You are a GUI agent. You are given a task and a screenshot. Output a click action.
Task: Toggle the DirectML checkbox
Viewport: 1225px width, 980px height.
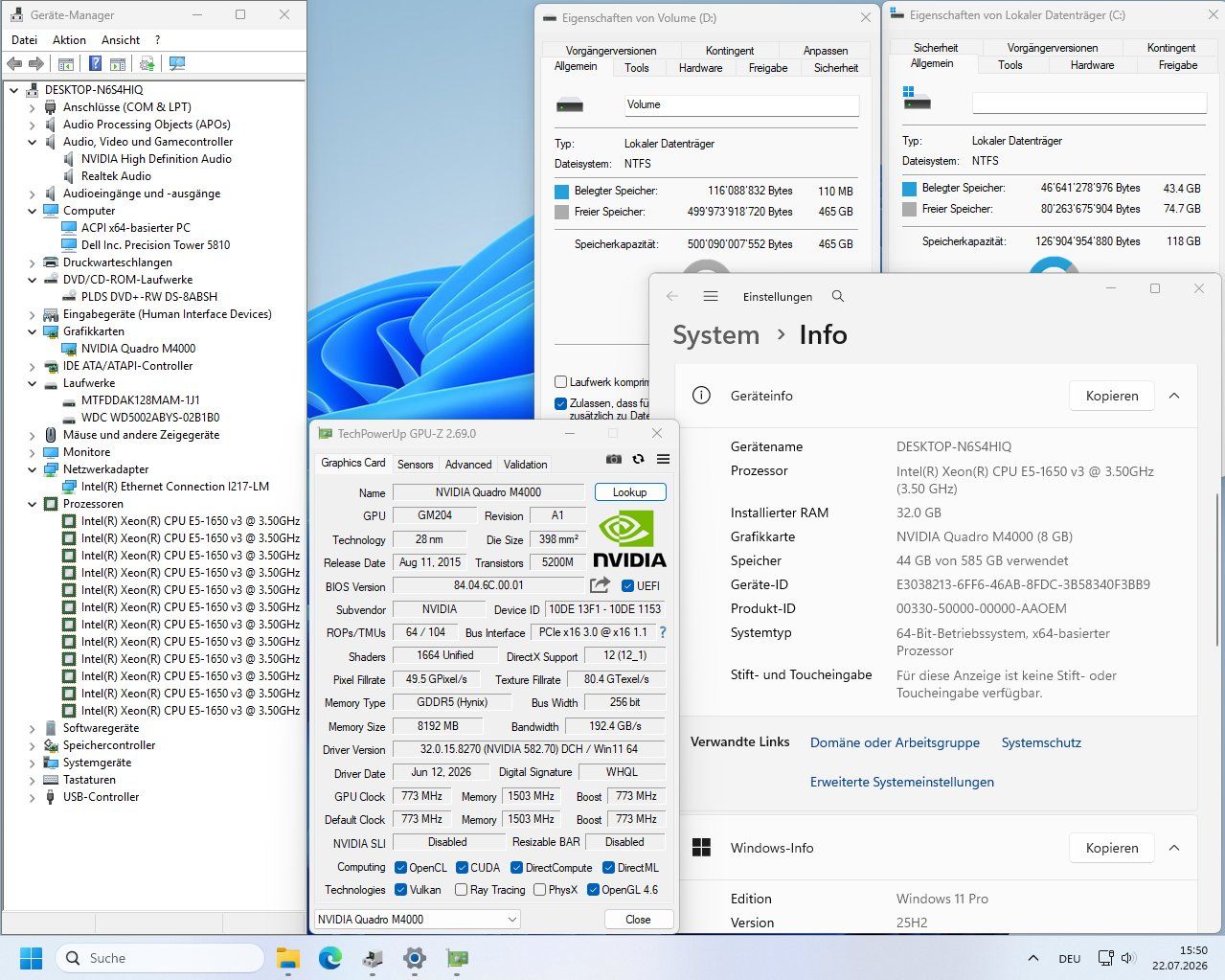607,867
